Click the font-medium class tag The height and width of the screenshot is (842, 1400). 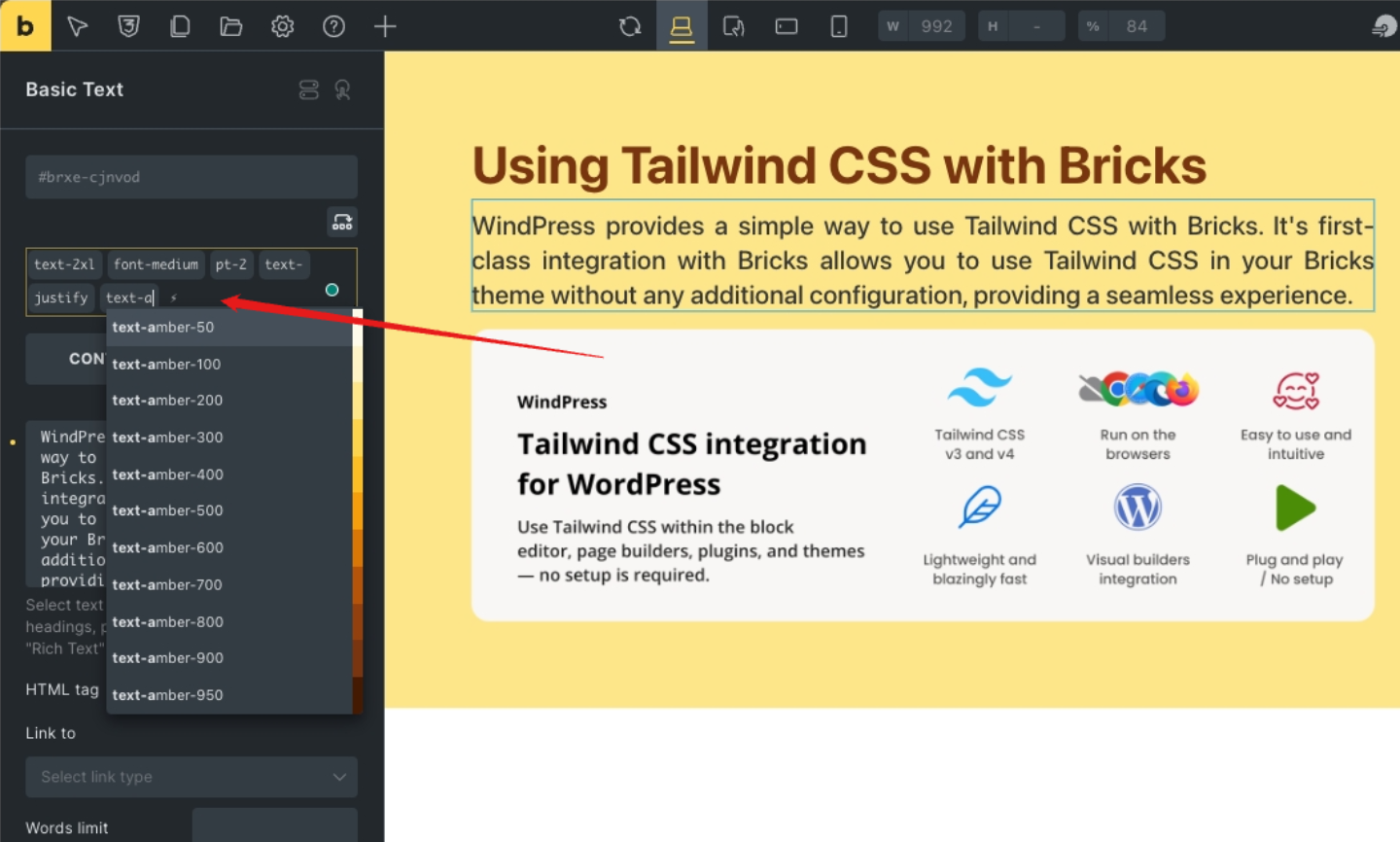coord(156,264)
